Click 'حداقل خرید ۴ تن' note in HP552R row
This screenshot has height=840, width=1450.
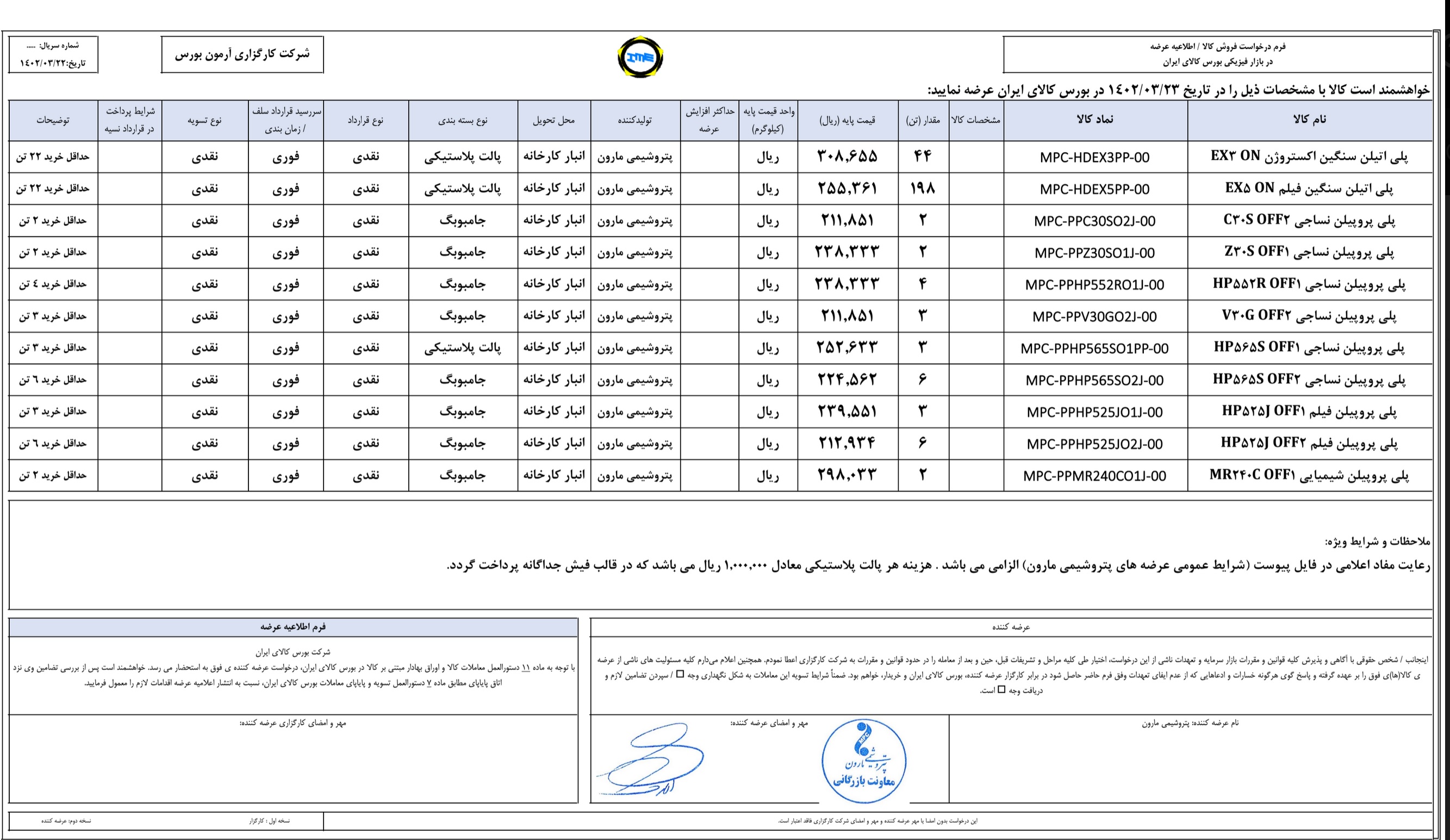[x=53, y=284]
